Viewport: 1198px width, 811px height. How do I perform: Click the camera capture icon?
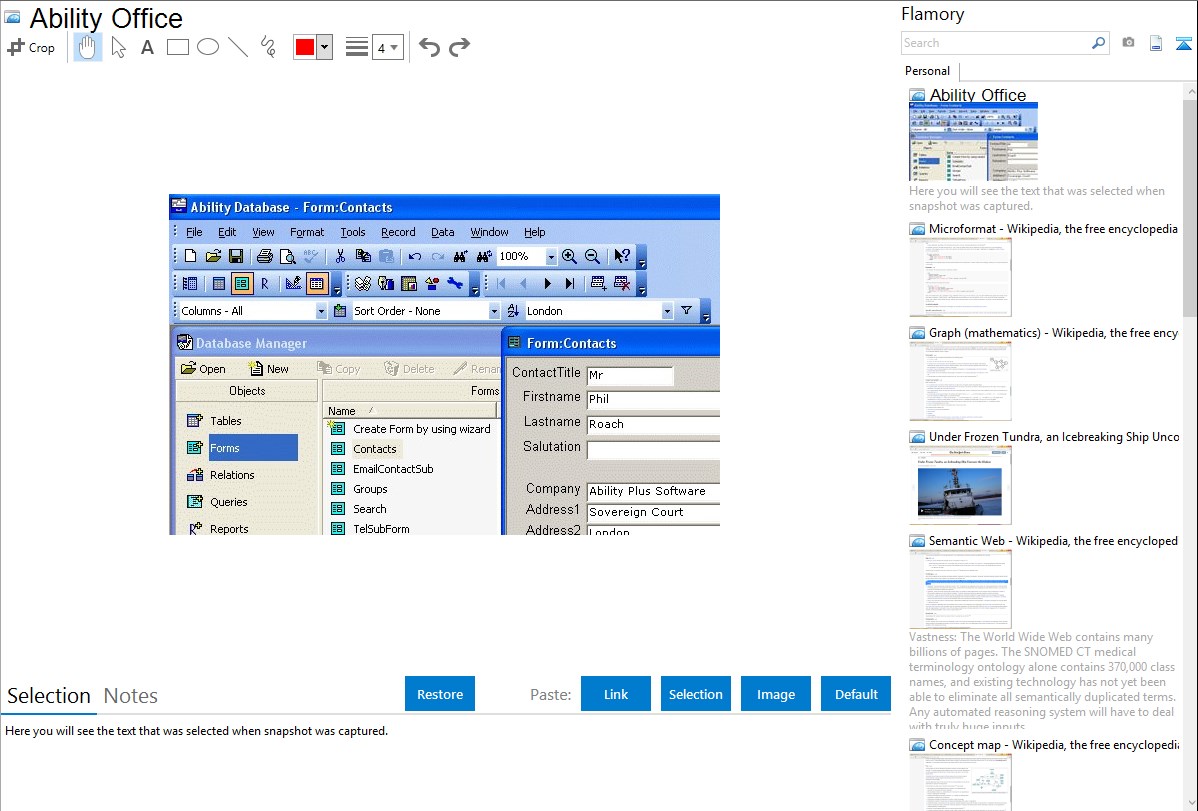pyautogui.click(x=1128, y=43)
